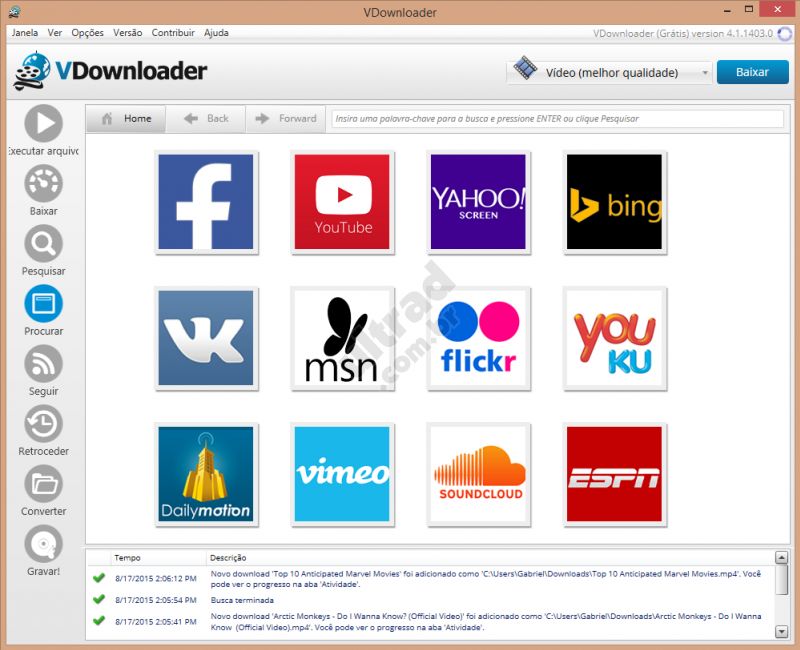Open the Ajuda menu
Viewport: 800px width, 650px height.
coord(216,33)
